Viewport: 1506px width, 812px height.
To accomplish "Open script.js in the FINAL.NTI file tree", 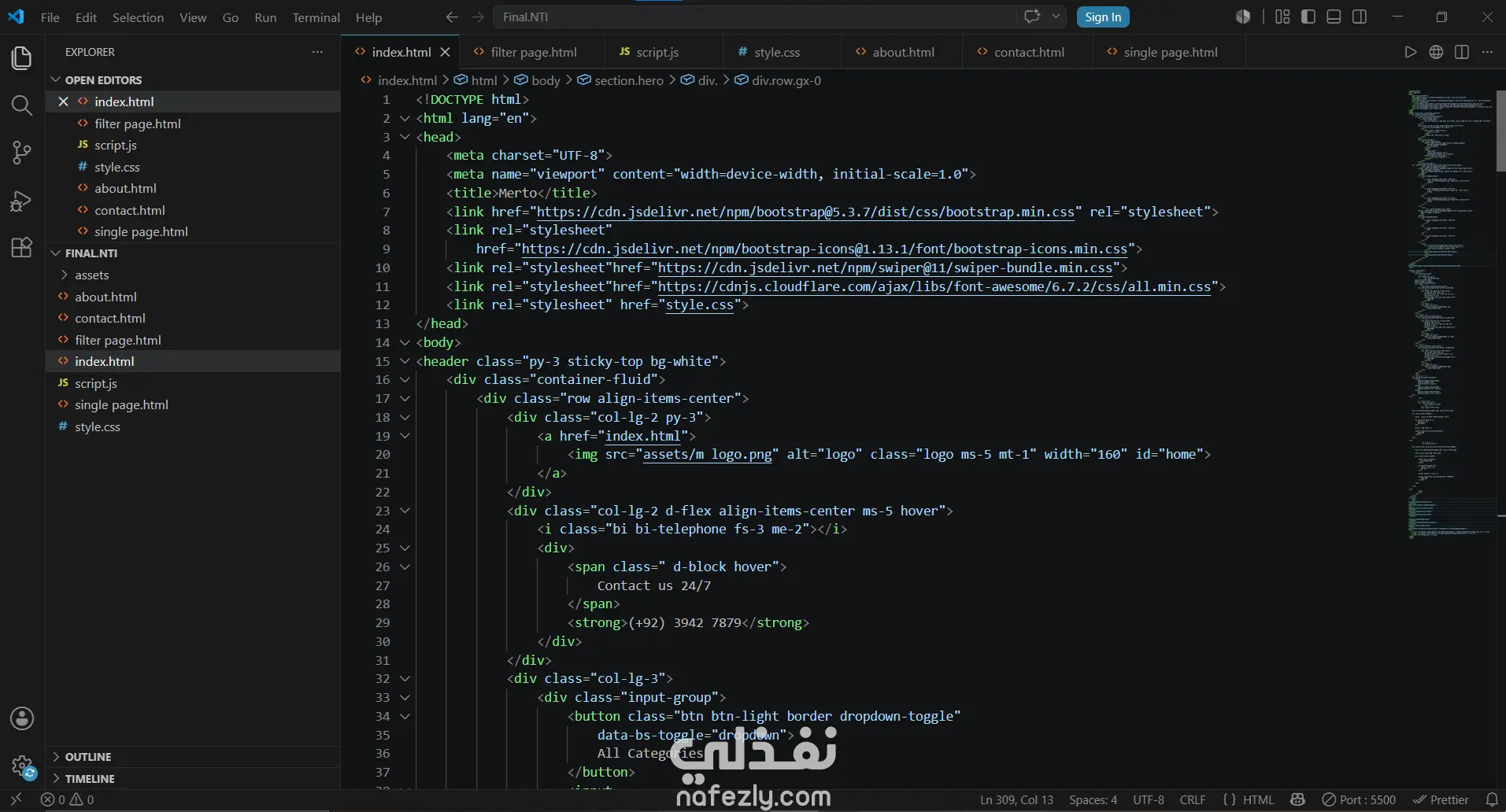I will point(96,383).
